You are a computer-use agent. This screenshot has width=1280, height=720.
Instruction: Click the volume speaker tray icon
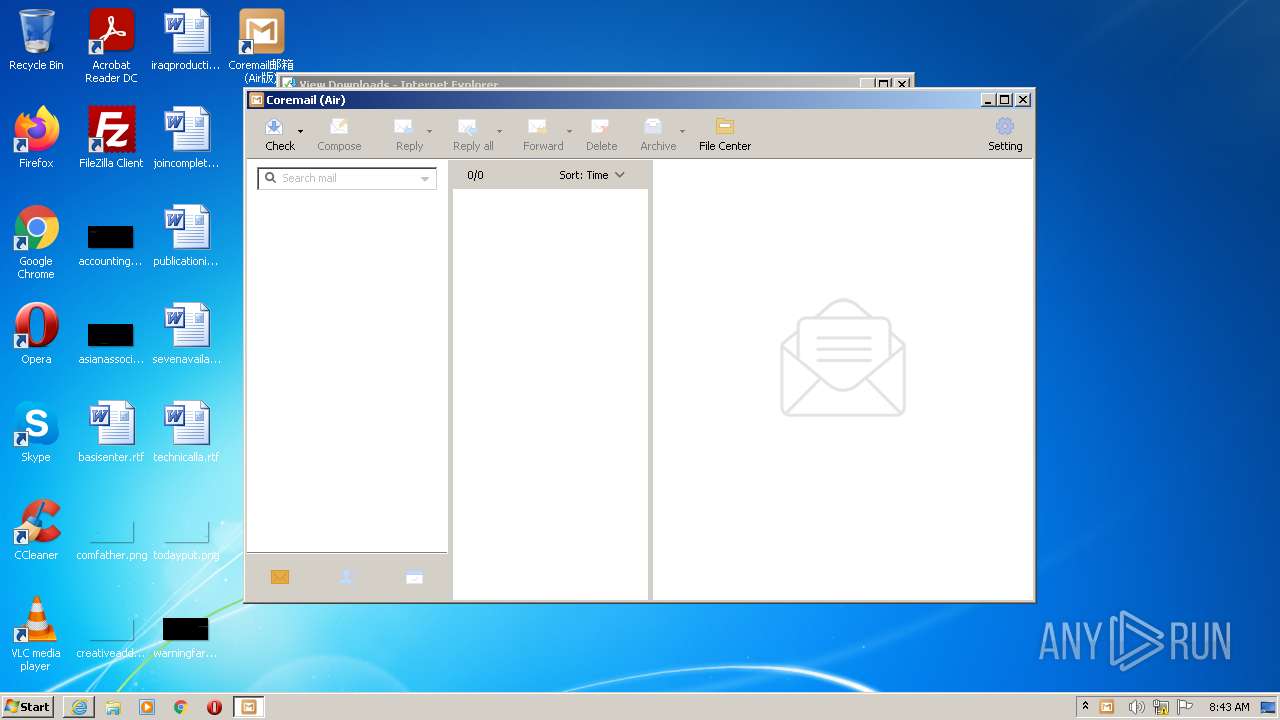click(1136, 707)
